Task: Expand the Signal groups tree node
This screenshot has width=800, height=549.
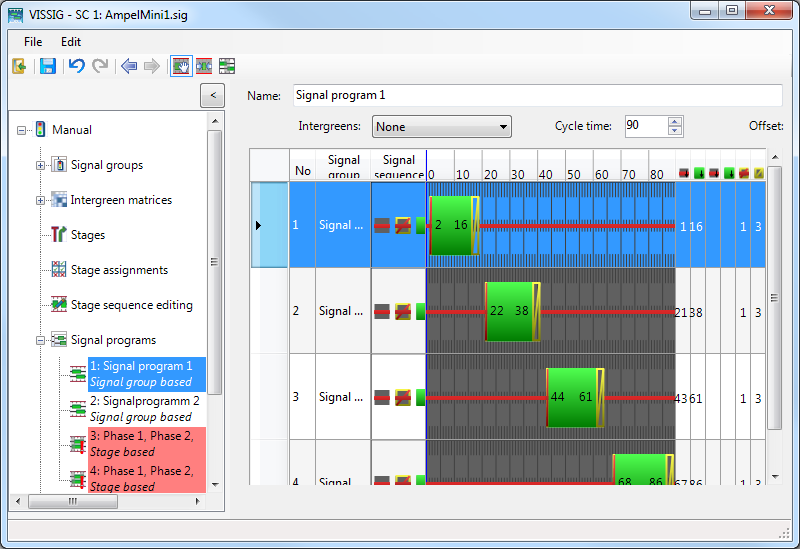Action: [41, 165]
